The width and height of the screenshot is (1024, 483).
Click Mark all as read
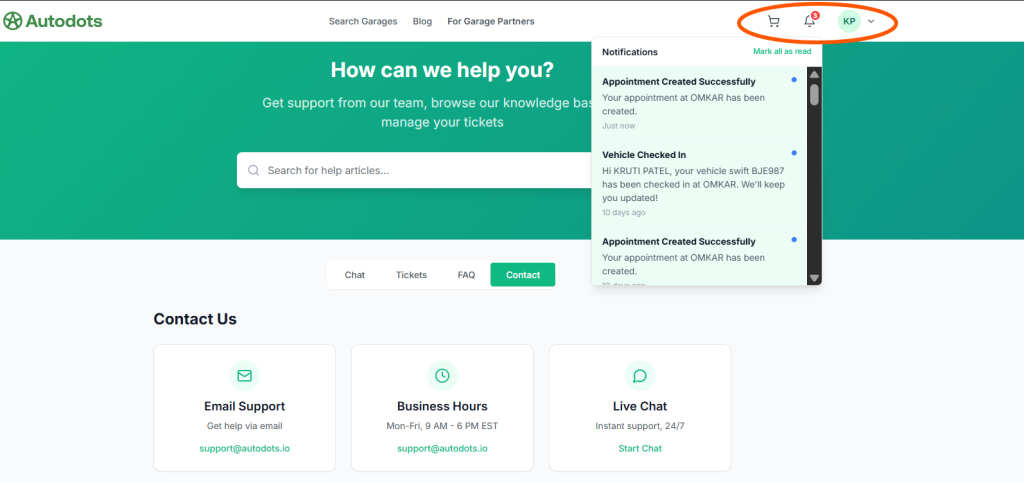tap(782, 52)
